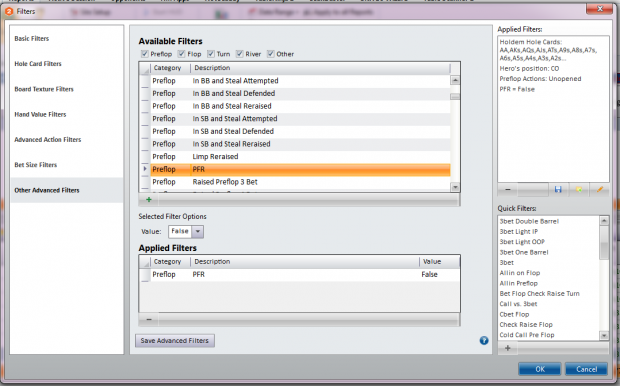
Task: Choose 'Call vs. 3bet' quick filter
Action: [x=518, y=304]
